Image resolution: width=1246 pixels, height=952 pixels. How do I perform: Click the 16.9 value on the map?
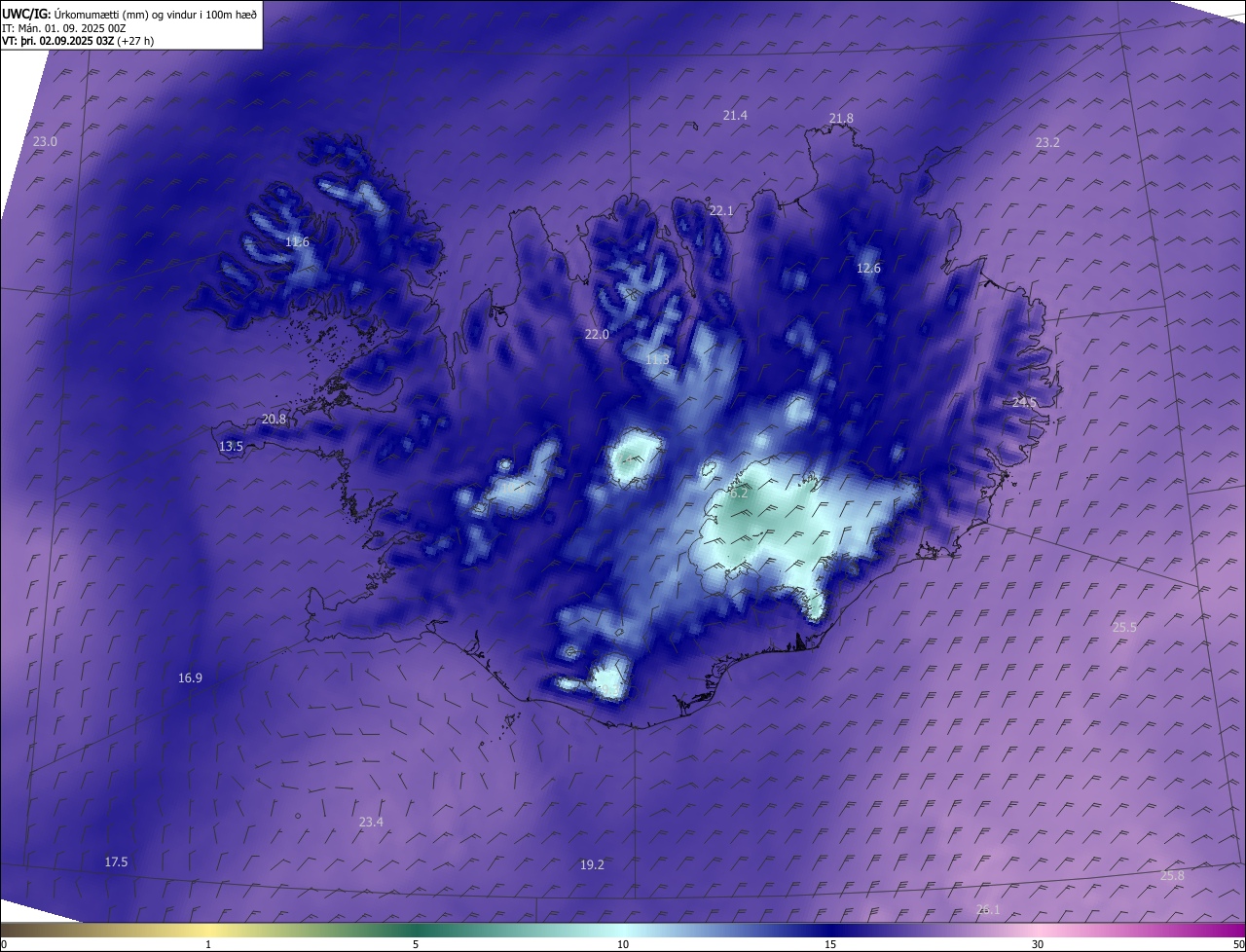point(190,678)
